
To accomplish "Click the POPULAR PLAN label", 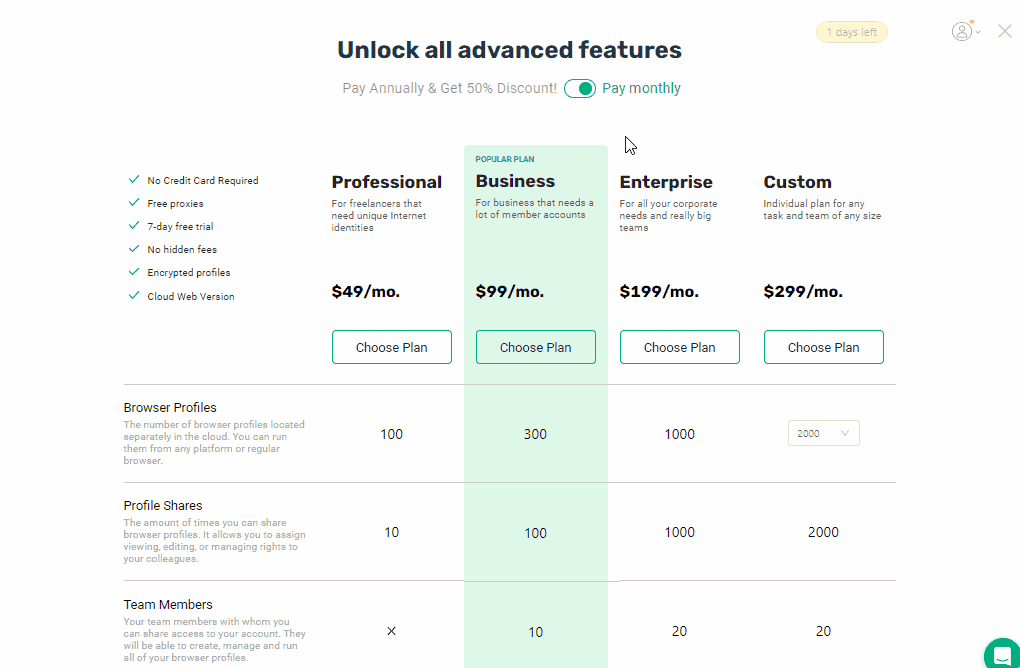I will pyautogui.click(x=505, y=159).
